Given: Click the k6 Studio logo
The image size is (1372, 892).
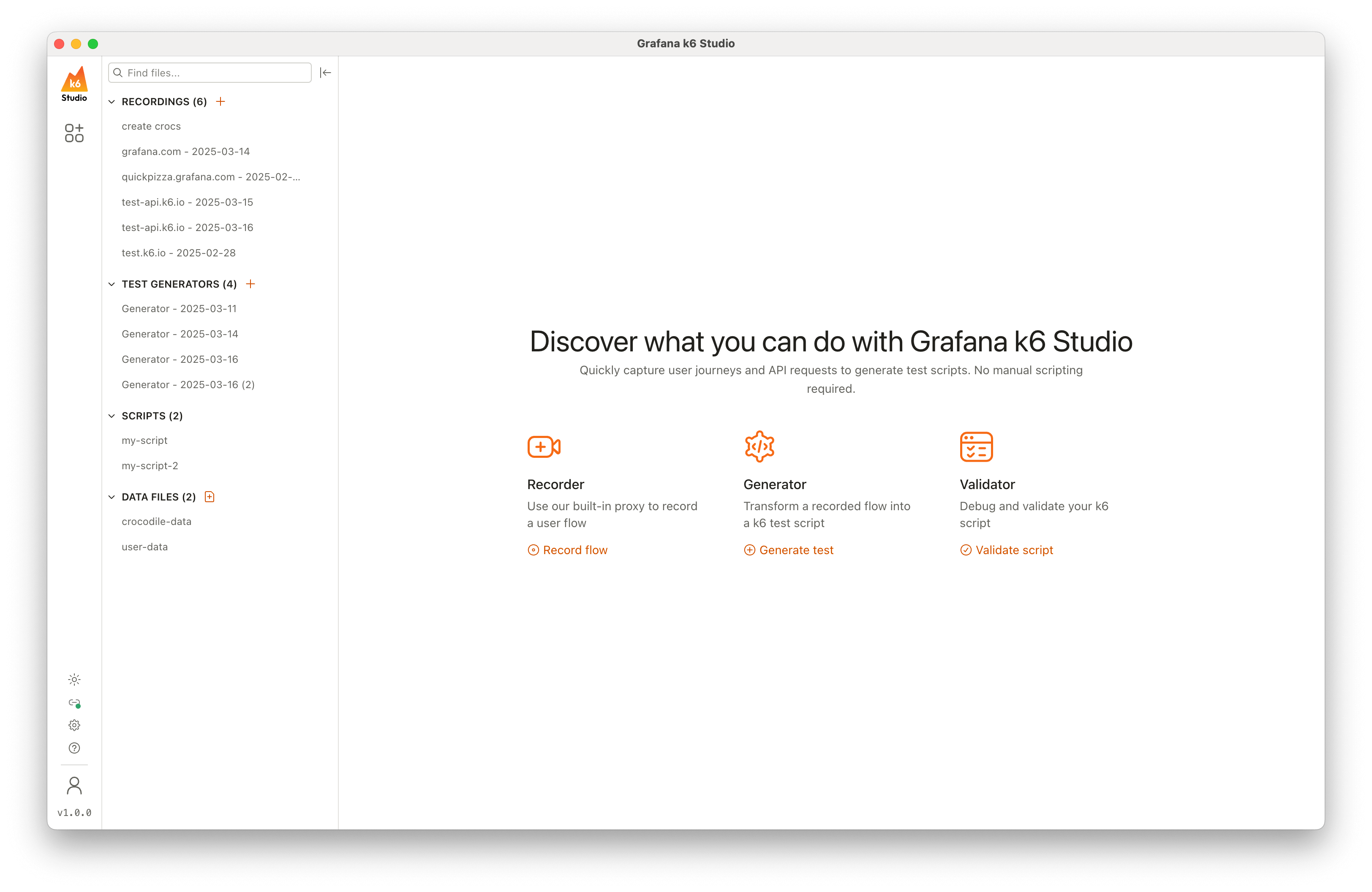Looking at the screenshot, I should pyautogui.click(x=74, y=83).
